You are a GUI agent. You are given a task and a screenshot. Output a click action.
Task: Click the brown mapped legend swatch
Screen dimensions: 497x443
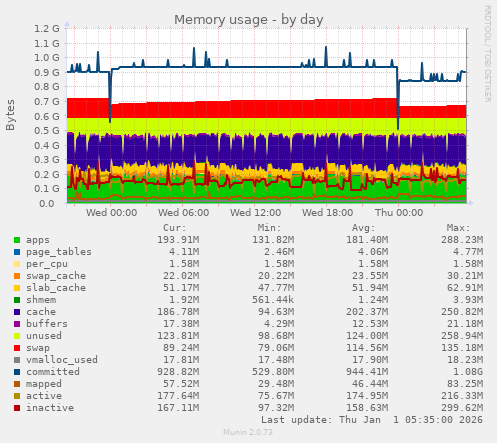[x=17, y=384]
